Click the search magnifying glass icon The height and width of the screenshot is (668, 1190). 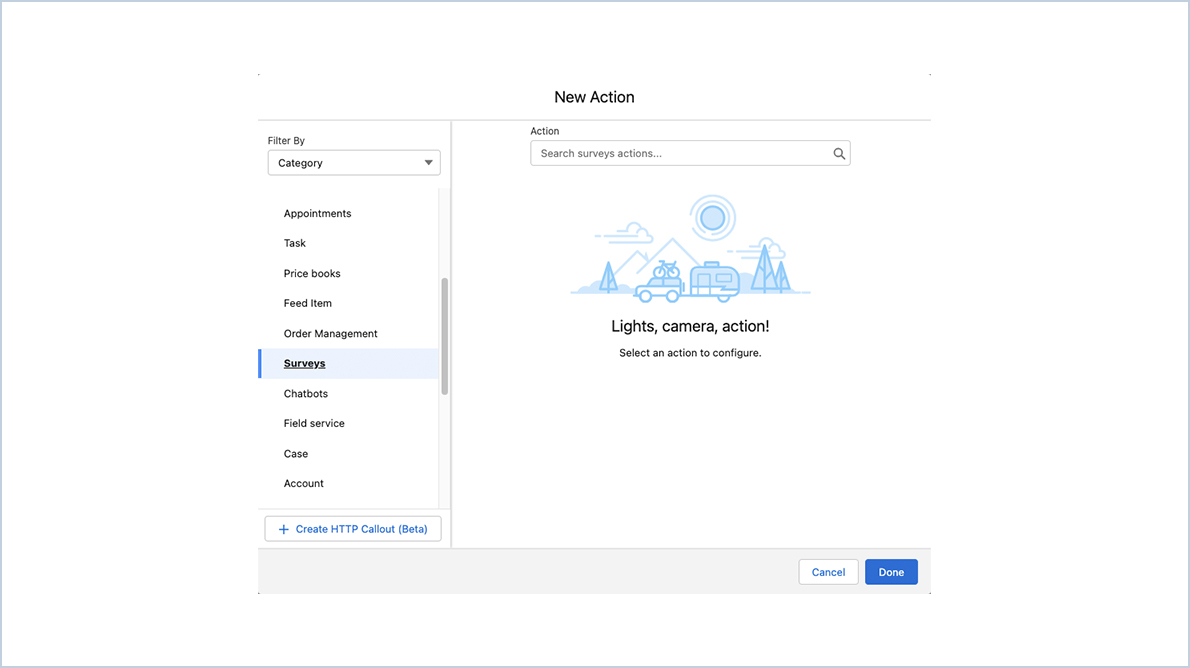click(x=839, y=153)
